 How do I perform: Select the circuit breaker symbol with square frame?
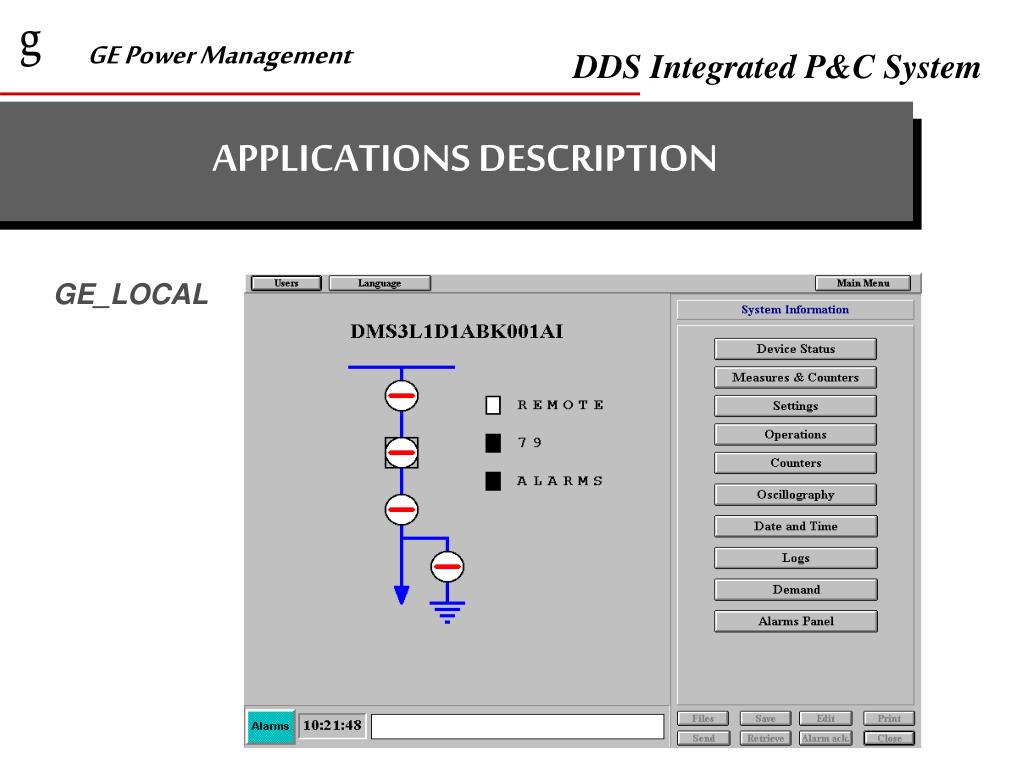coord(401,453)
